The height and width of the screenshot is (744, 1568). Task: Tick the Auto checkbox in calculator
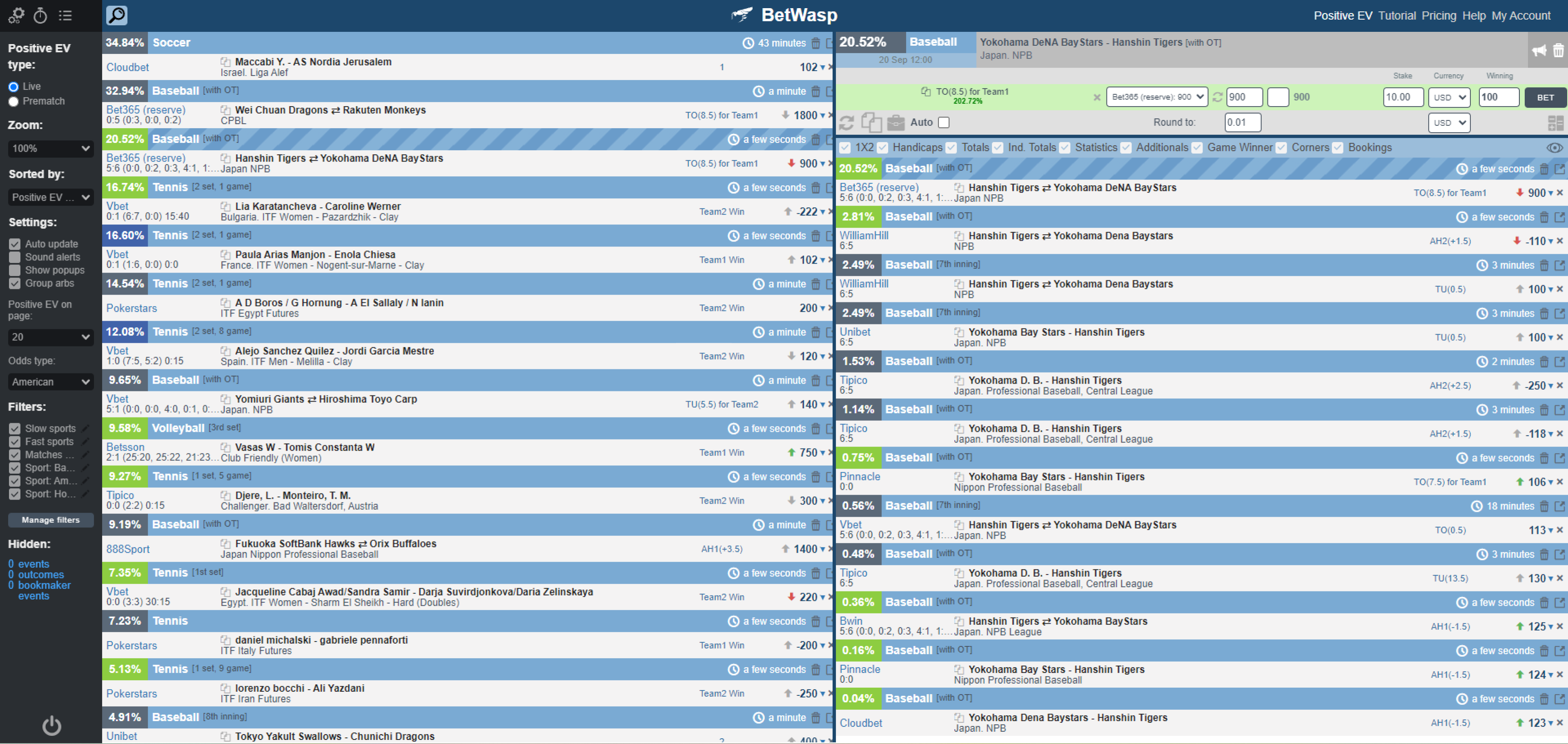coord(944,123)
